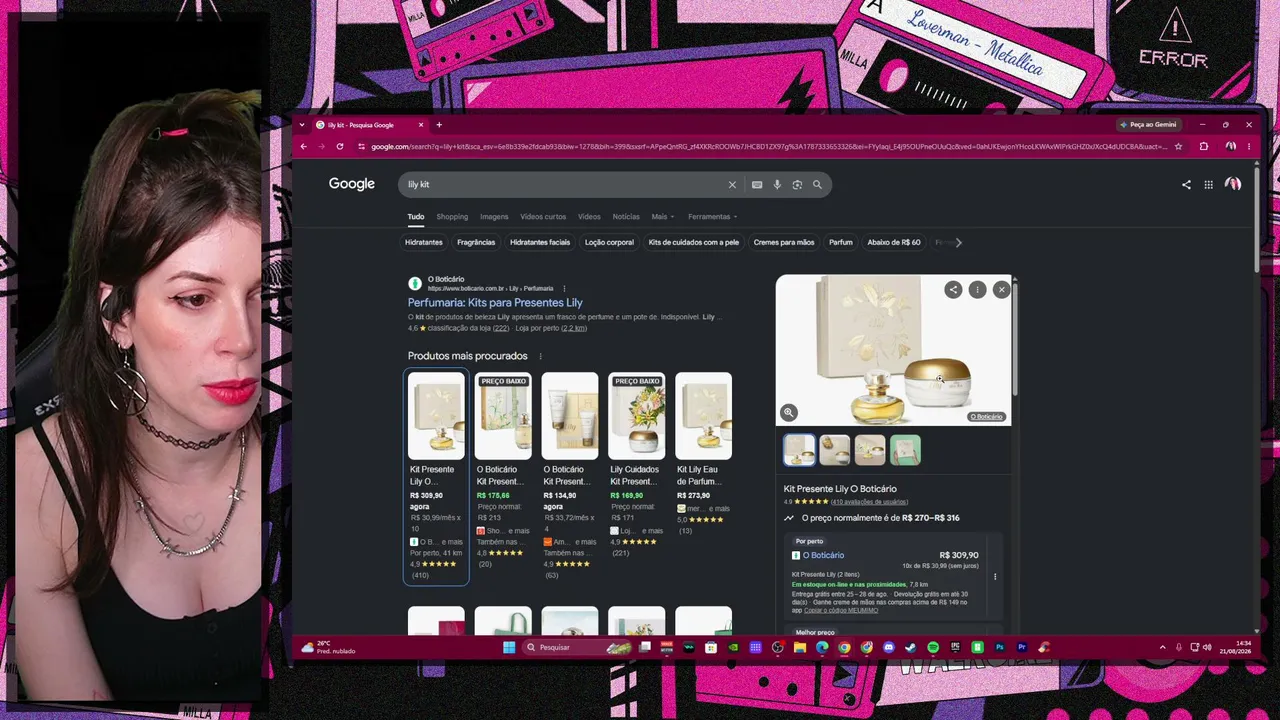Filter results by 'Hidratantes' chip
1280x720 pixels.
tap(424, 243)
